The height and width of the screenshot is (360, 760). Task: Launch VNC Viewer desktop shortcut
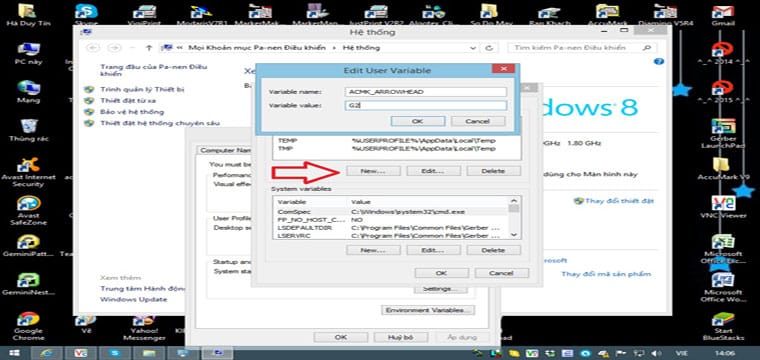click(723, 207)
